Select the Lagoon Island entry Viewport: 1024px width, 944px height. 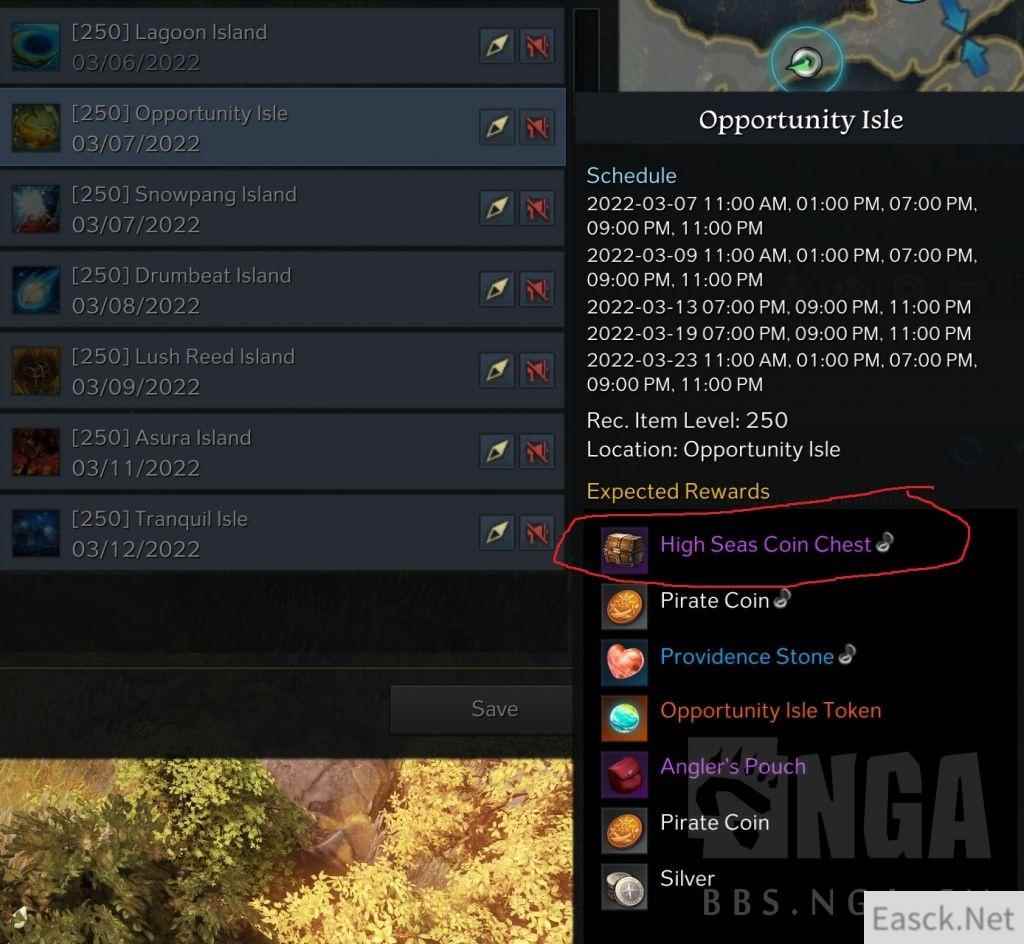282,46
